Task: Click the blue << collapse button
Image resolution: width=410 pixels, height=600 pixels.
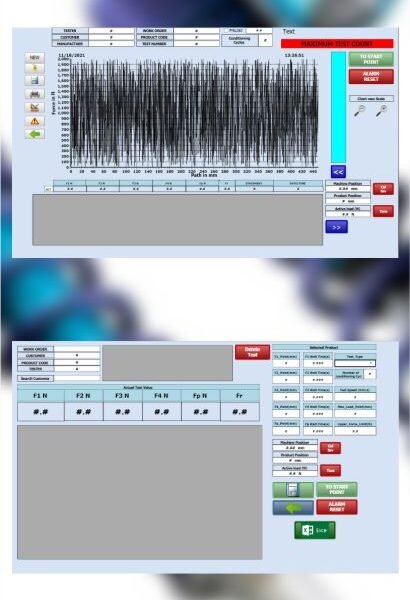Action: (338, 172)
